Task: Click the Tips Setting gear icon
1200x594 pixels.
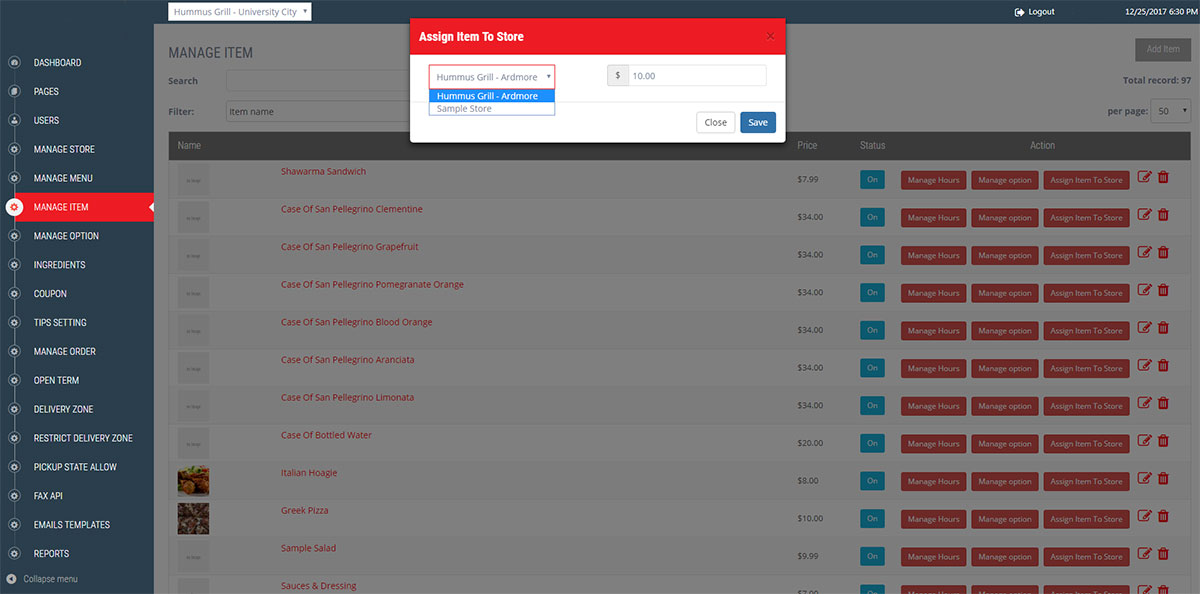Action: click(x=14, y=323)
